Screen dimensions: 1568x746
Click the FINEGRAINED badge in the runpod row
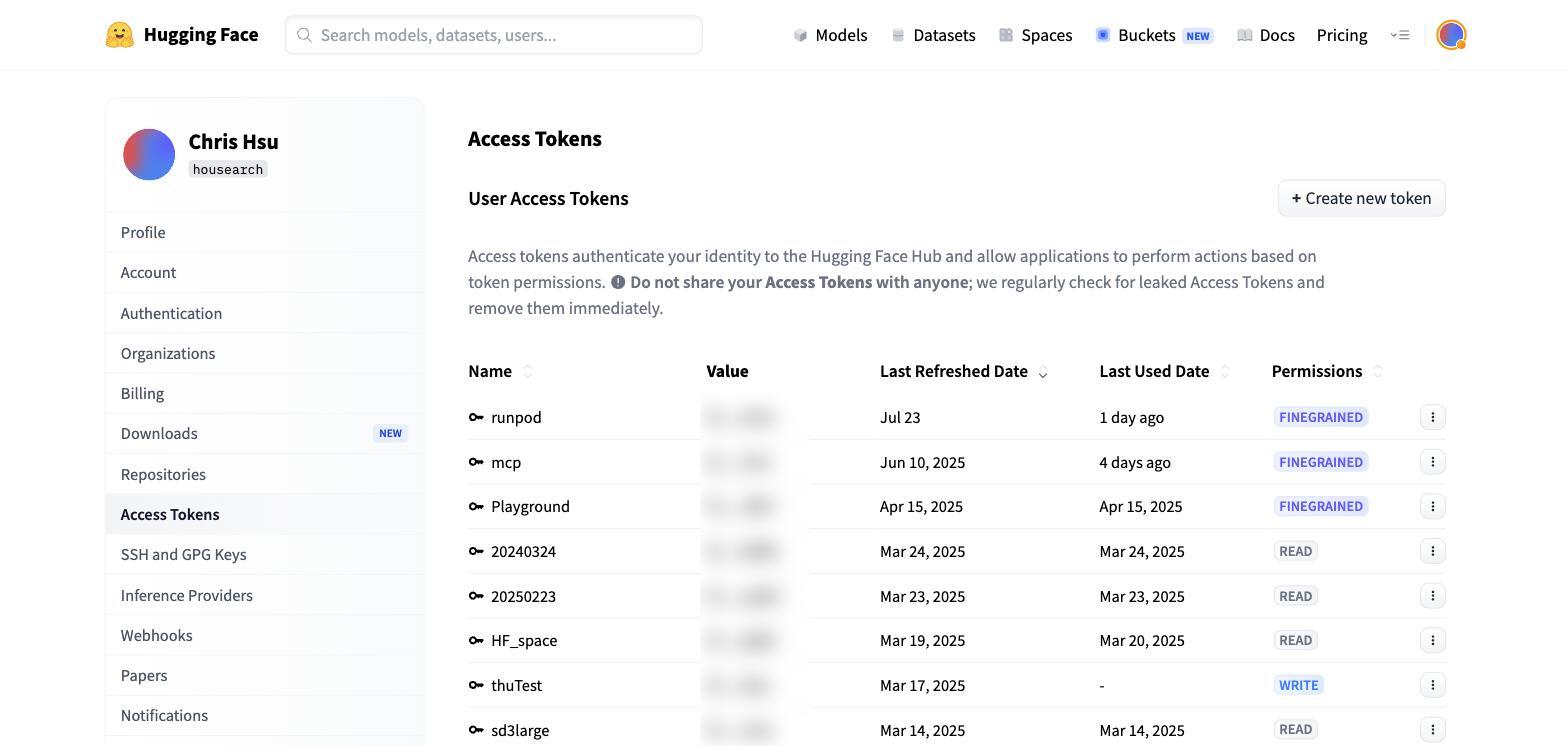click(1321, 417)
